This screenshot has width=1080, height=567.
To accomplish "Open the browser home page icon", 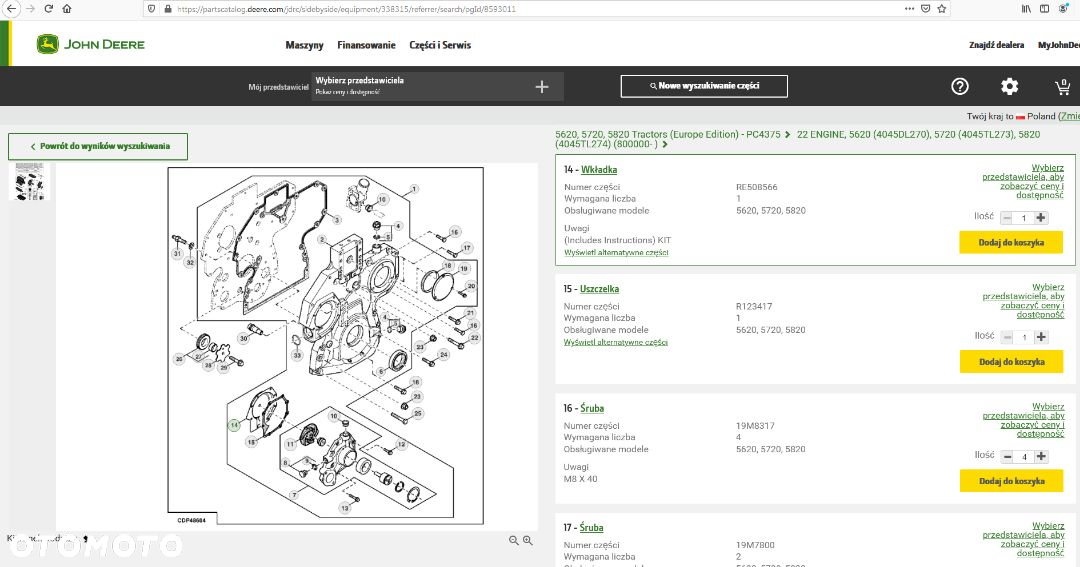I will point(67,8).
